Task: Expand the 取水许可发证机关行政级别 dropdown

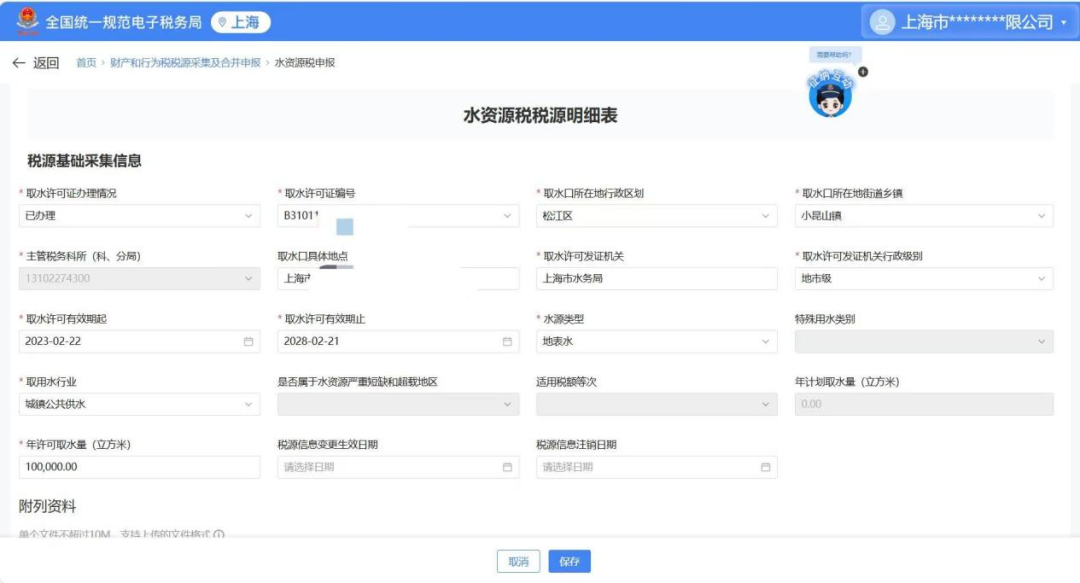Action: pos(1043,278)
